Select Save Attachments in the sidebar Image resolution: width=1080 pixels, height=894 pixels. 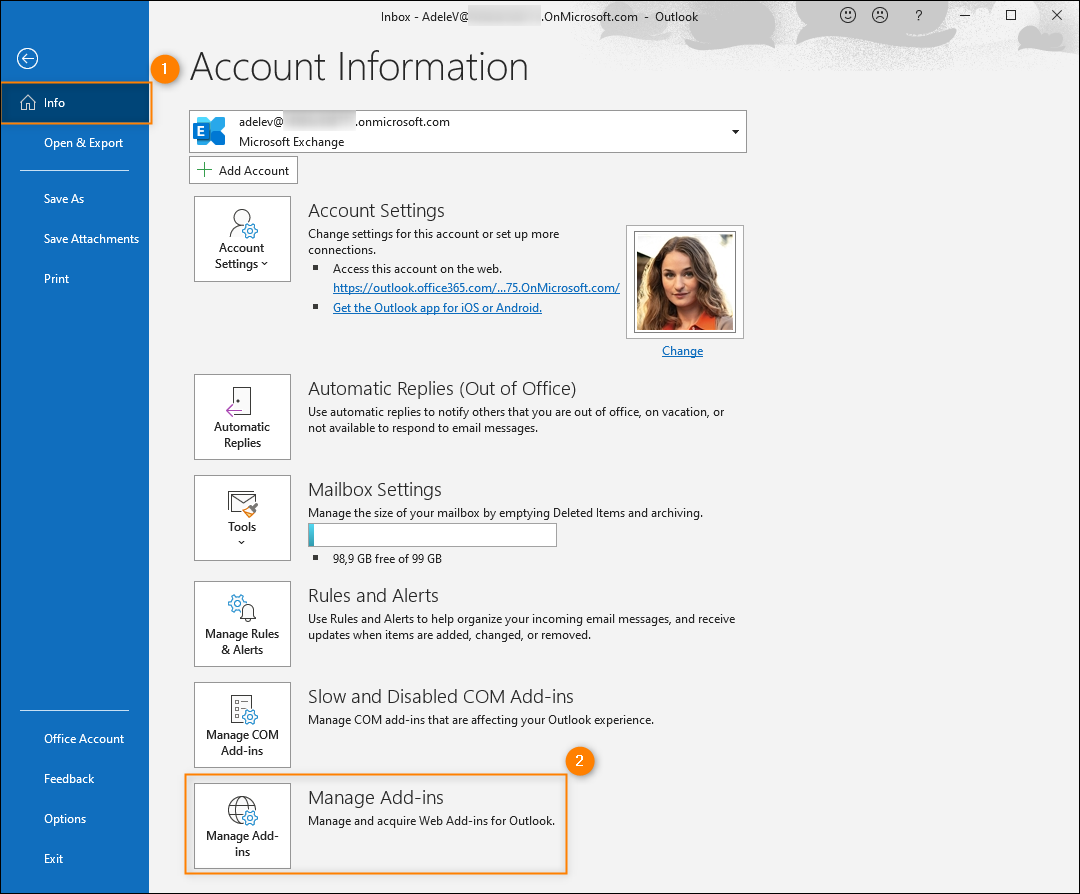tap(91, 238)
